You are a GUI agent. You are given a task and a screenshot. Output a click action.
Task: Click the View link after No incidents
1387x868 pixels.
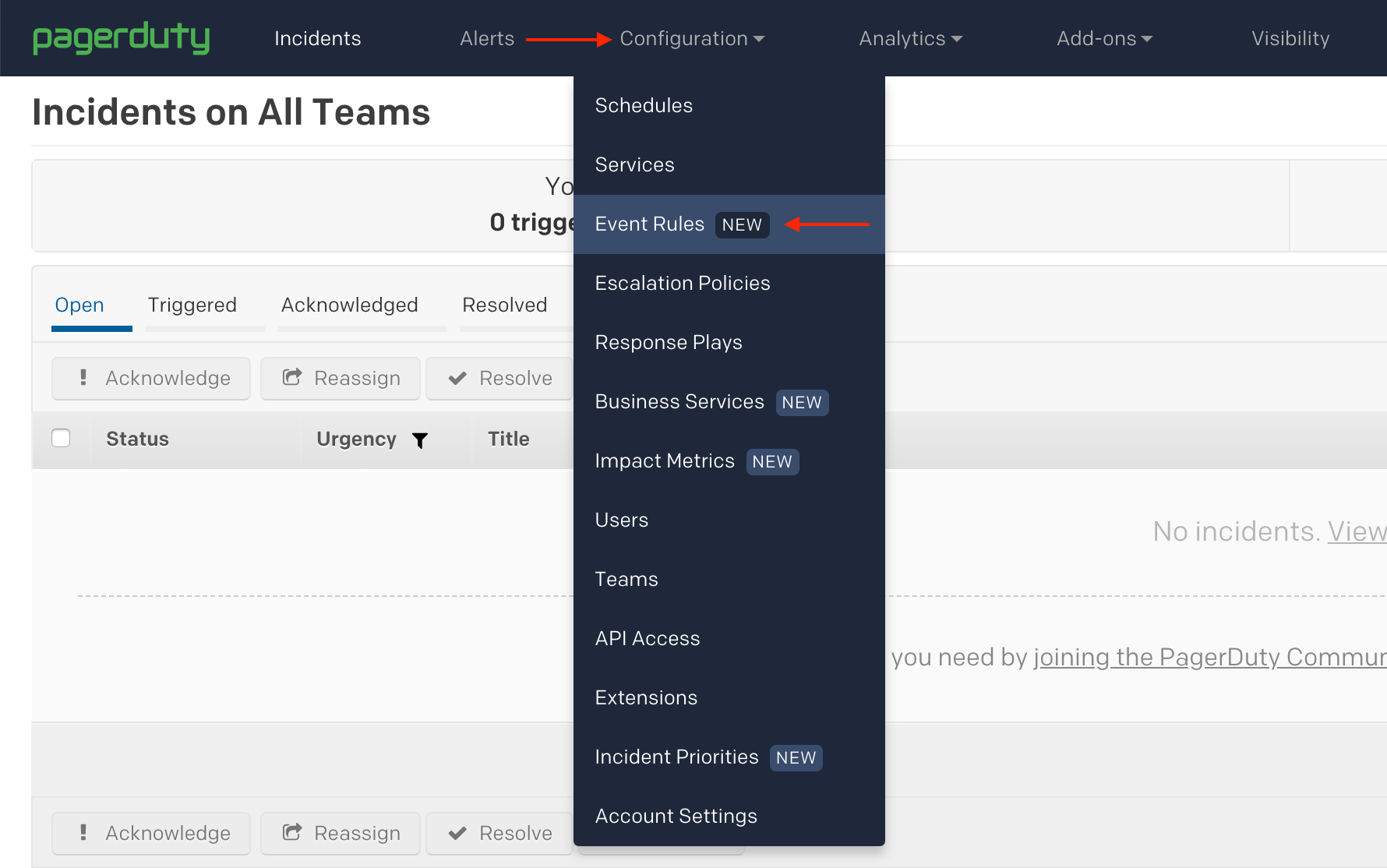click(1358, 531)
